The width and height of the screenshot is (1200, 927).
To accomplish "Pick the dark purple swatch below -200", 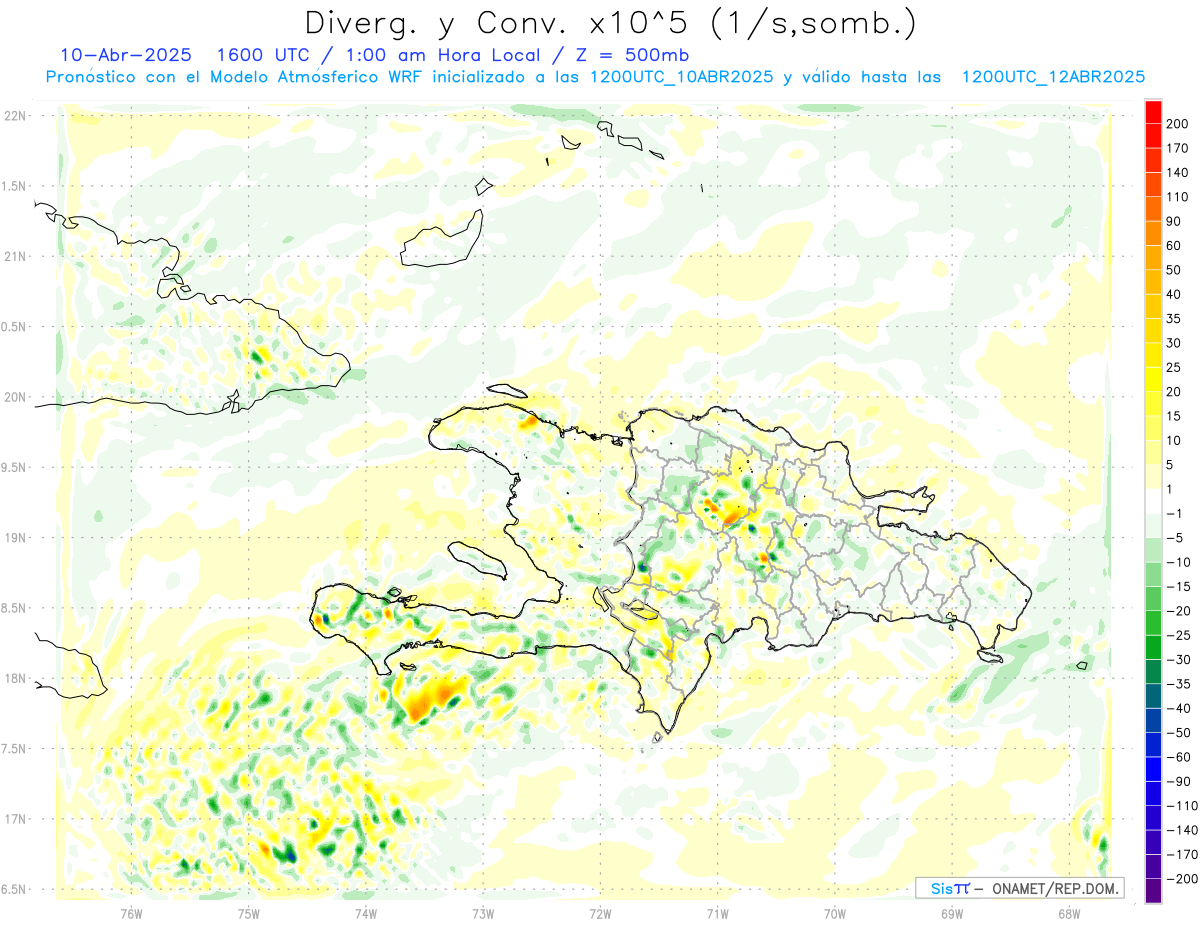I will [x=1153, y=891].
